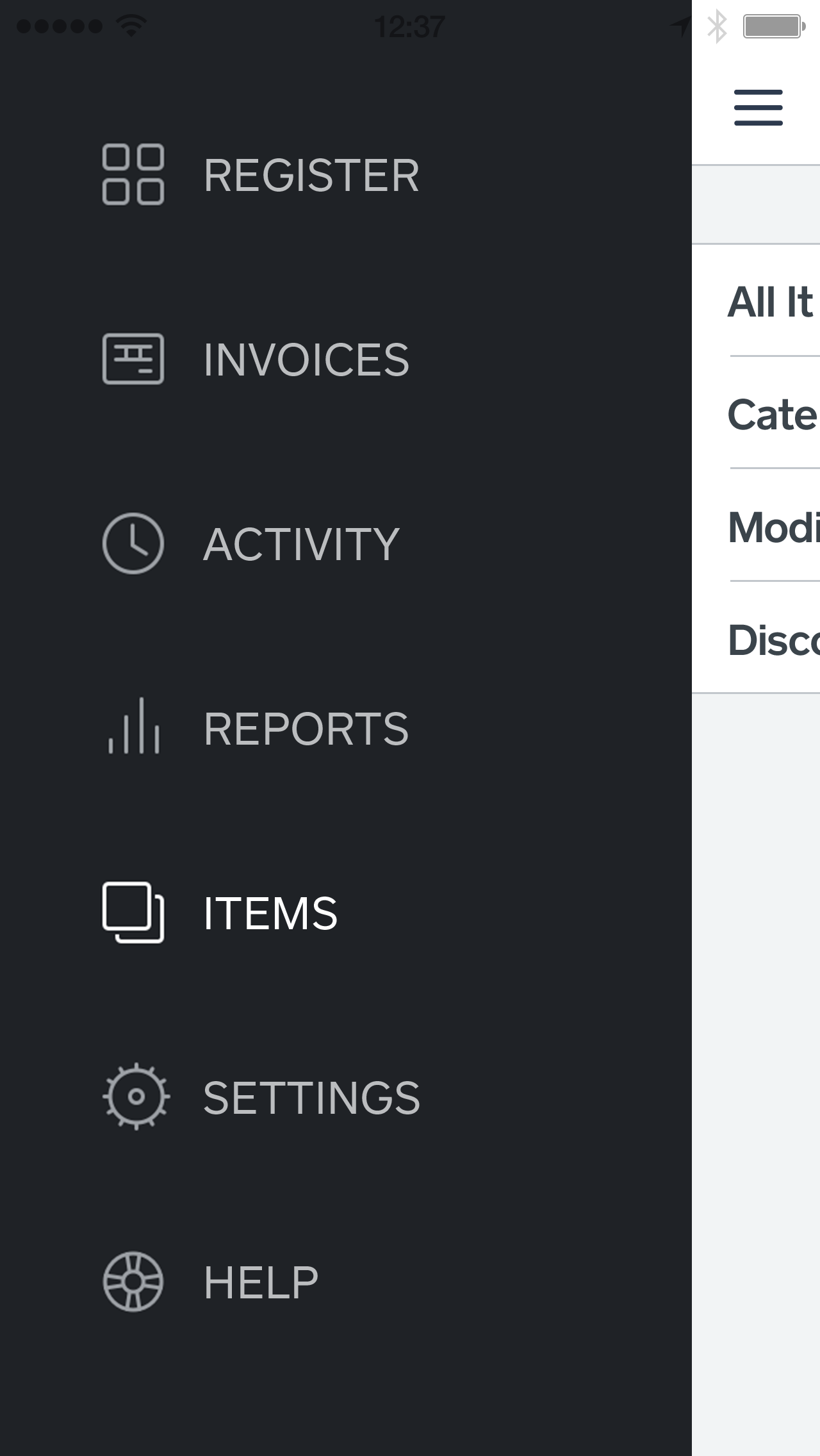Open the Discounts list row
This screenshot has width=820, height=1456.
(756, 638)
